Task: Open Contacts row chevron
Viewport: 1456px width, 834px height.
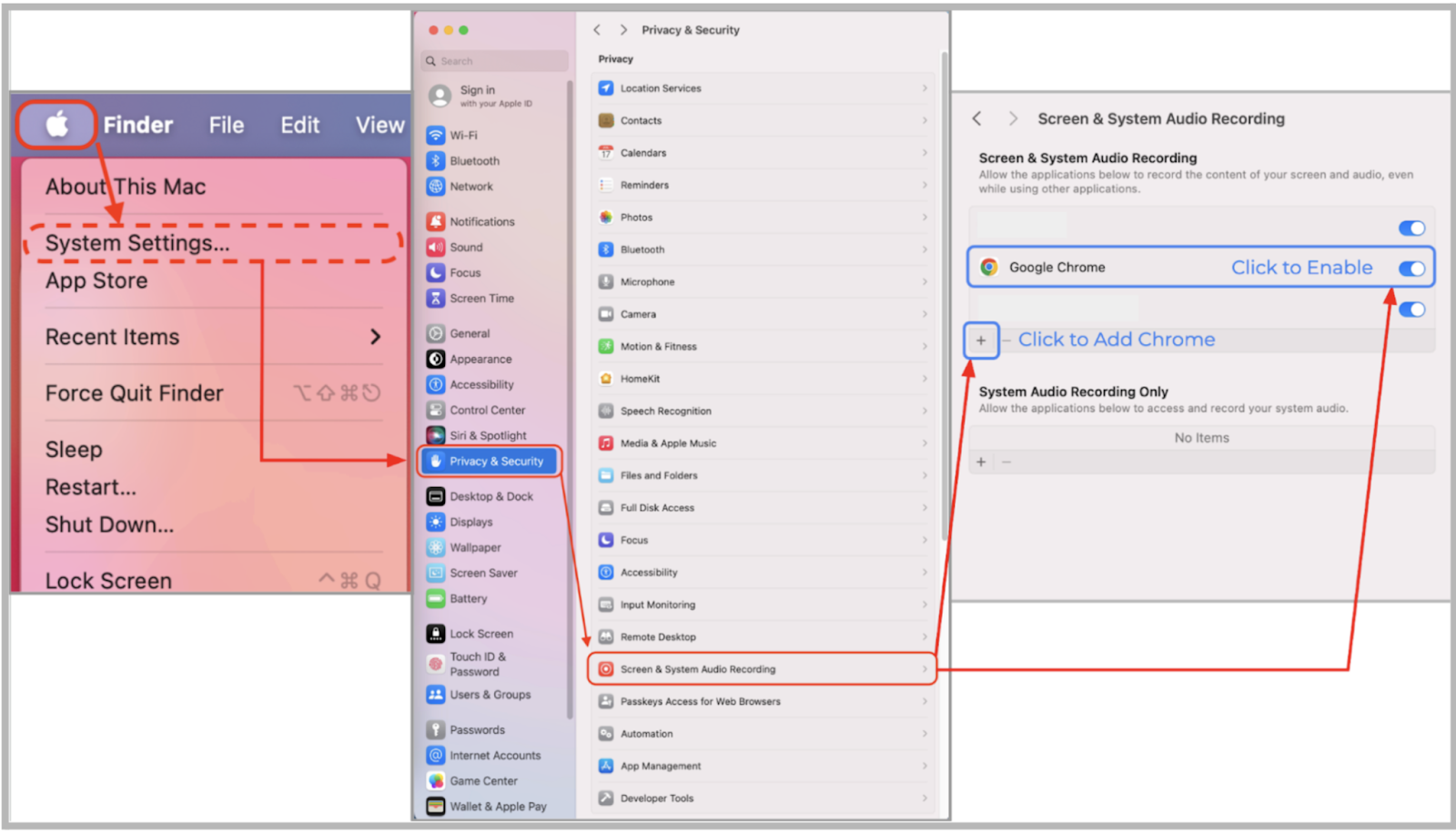Action: coord(925,120)
